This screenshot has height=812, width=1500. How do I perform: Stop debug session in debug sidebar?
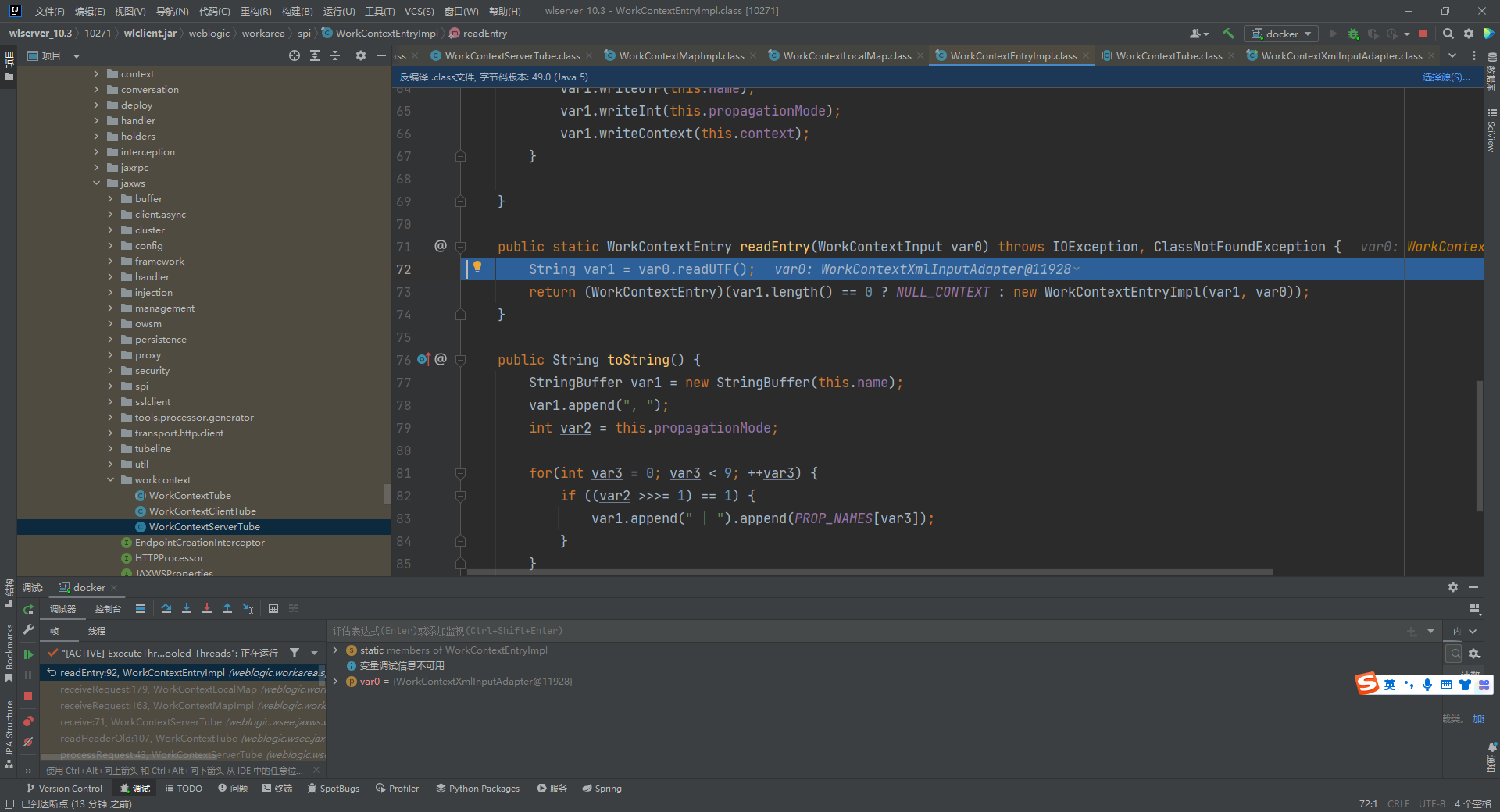[x=28, y=695]
